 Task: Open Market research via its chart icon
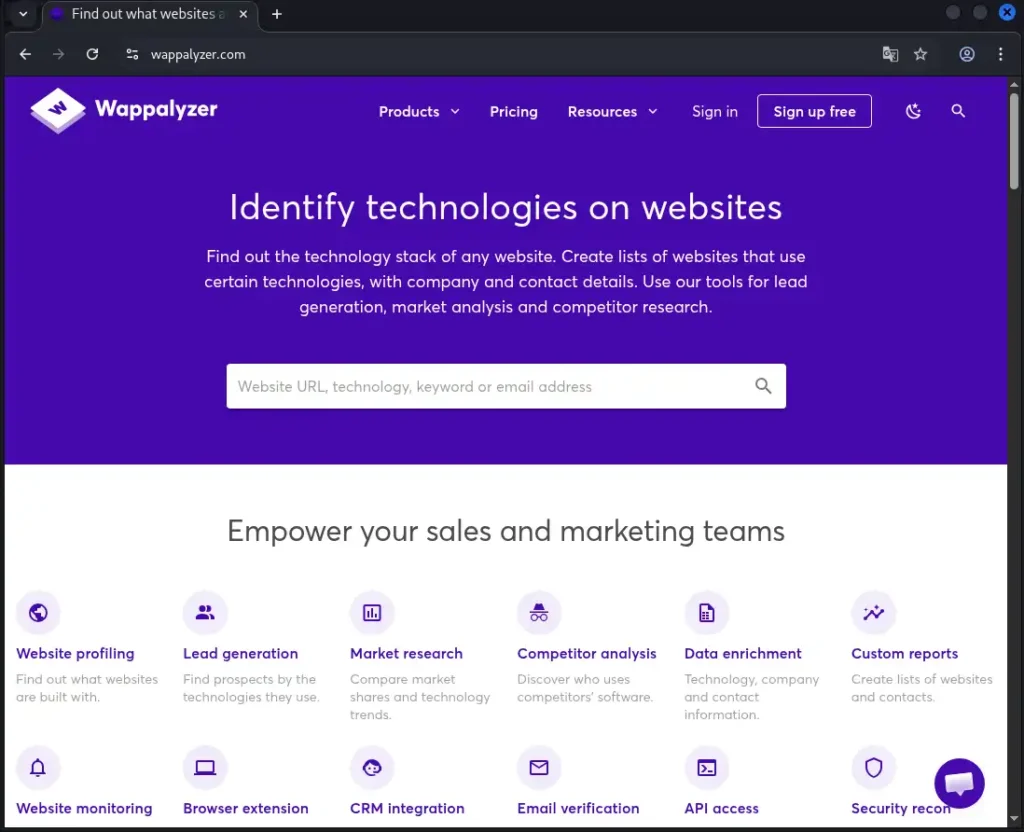372,612
